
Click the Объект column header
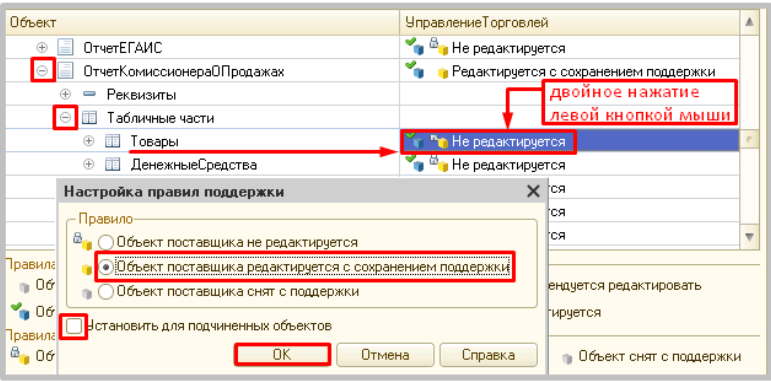pos(202,22)
